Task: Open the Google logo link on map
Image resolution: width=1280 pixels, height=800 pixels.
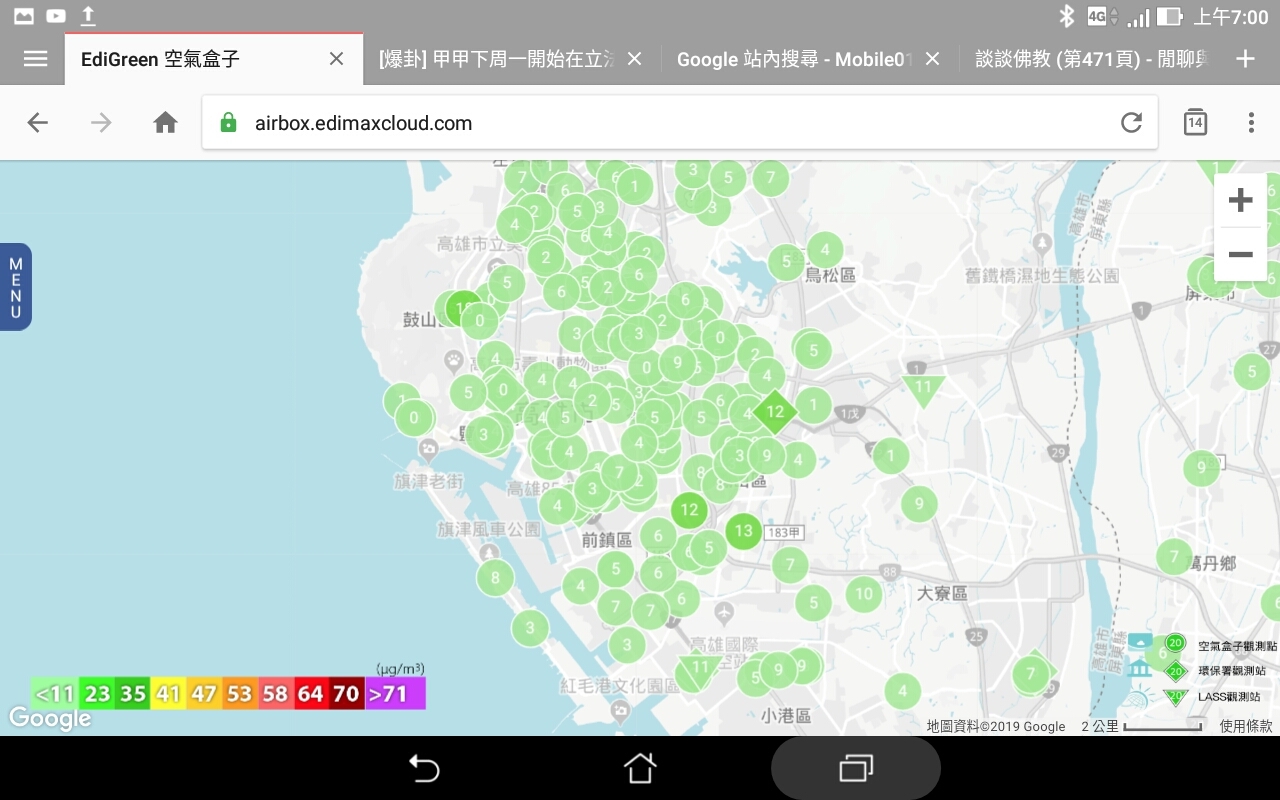Action: pyautogui.click(x=50, y=718)
